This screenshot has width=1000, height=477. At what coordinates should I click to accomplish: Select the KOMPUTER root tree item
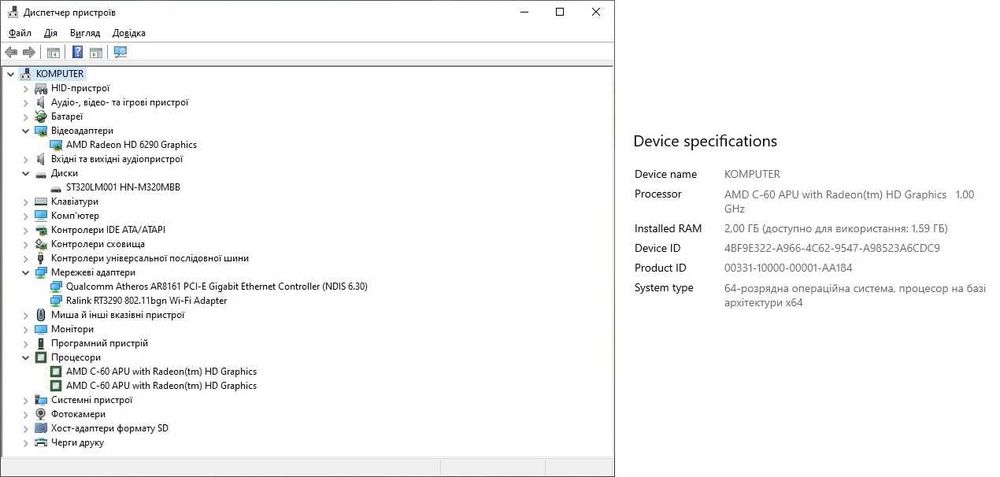(59, 74)
